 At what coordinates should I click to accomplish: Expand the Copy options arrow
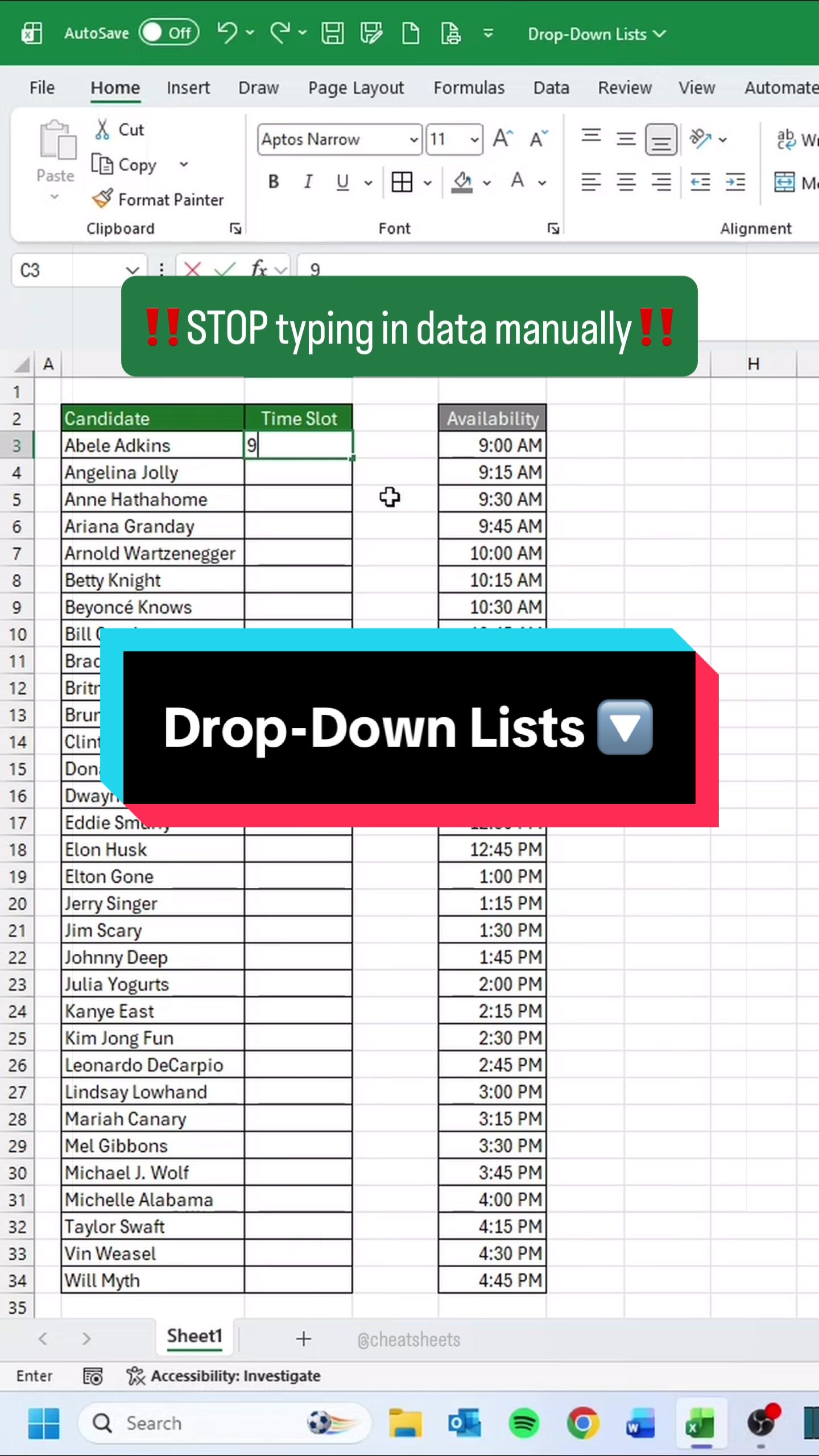click(x=184, y=164)
